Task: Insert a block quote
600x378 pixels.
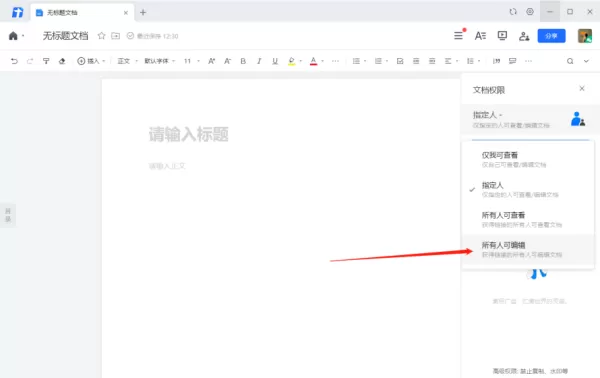Action: click(496, 61)
